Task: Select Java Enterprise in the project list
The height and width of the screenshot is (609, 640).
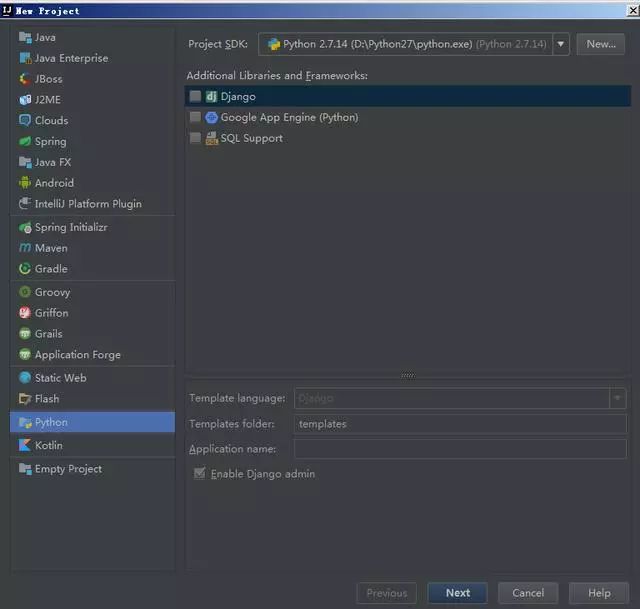Action: pos(71,58)
